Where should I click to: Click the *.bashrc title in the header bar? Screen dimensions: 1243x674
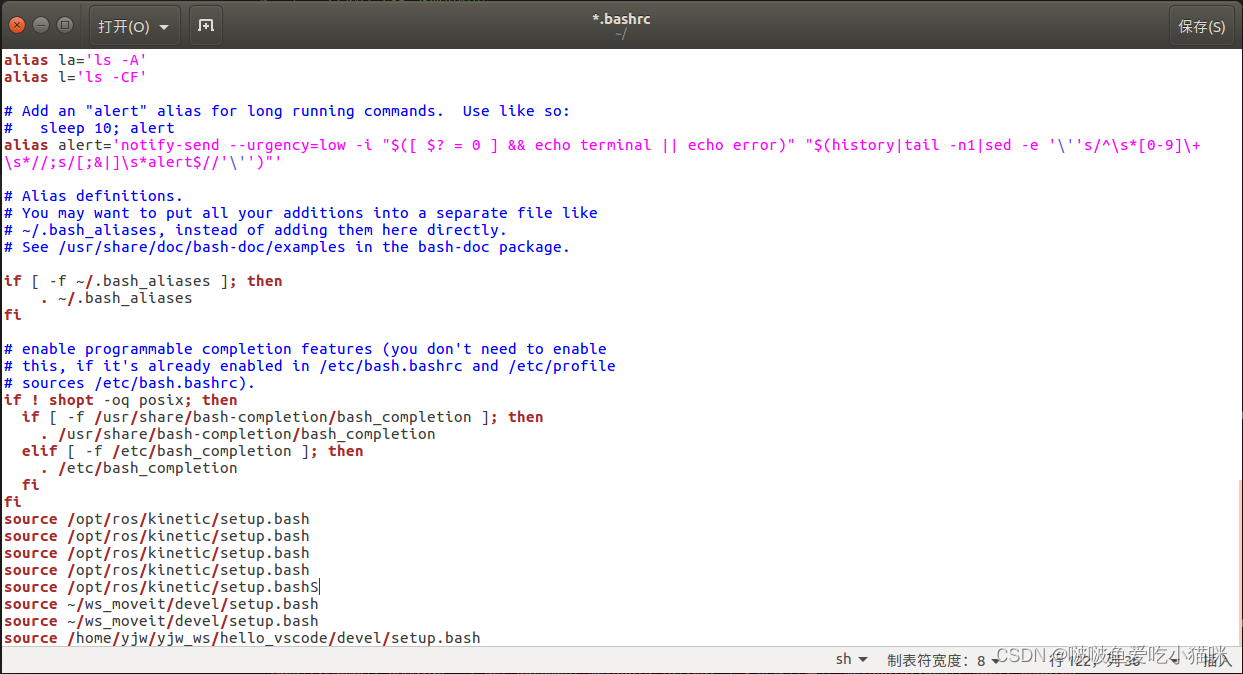[621, 18]
